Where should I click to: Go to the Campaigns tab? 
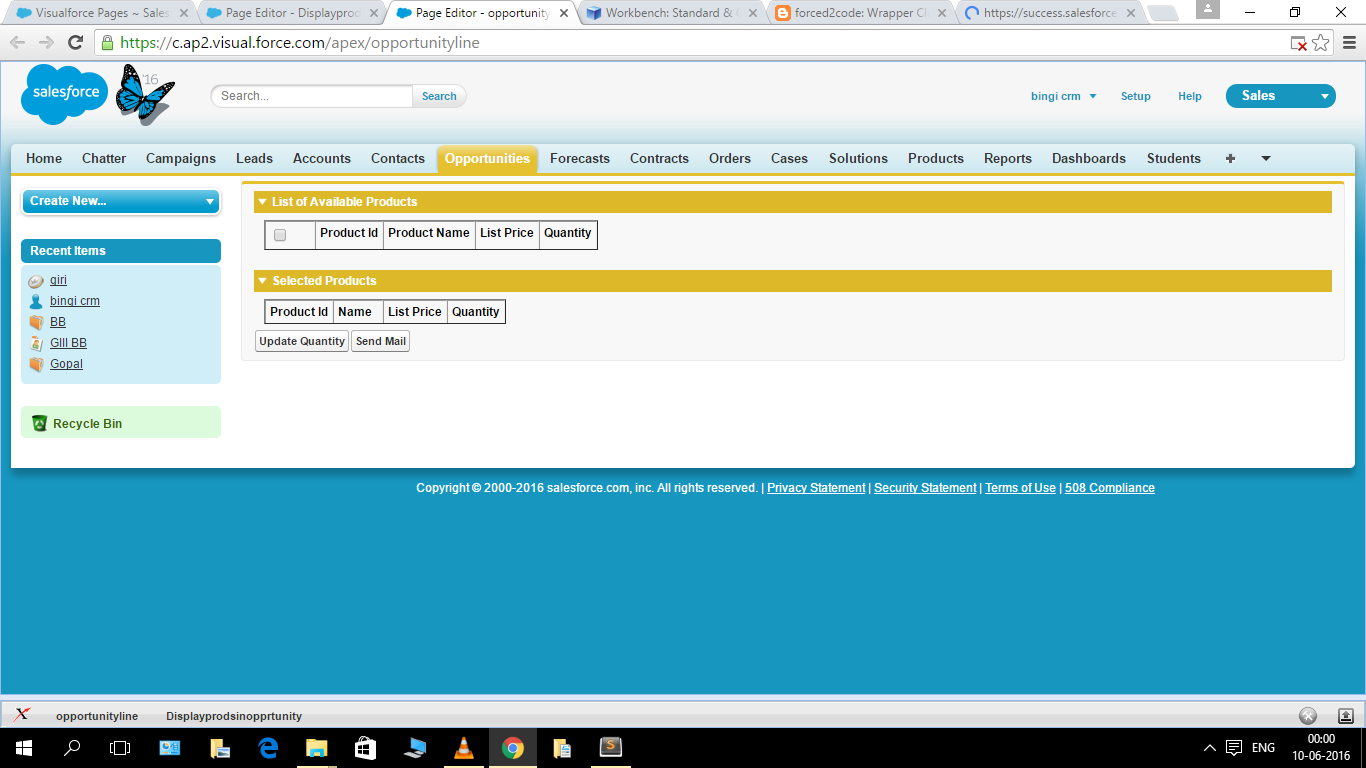tap(181, 158)
